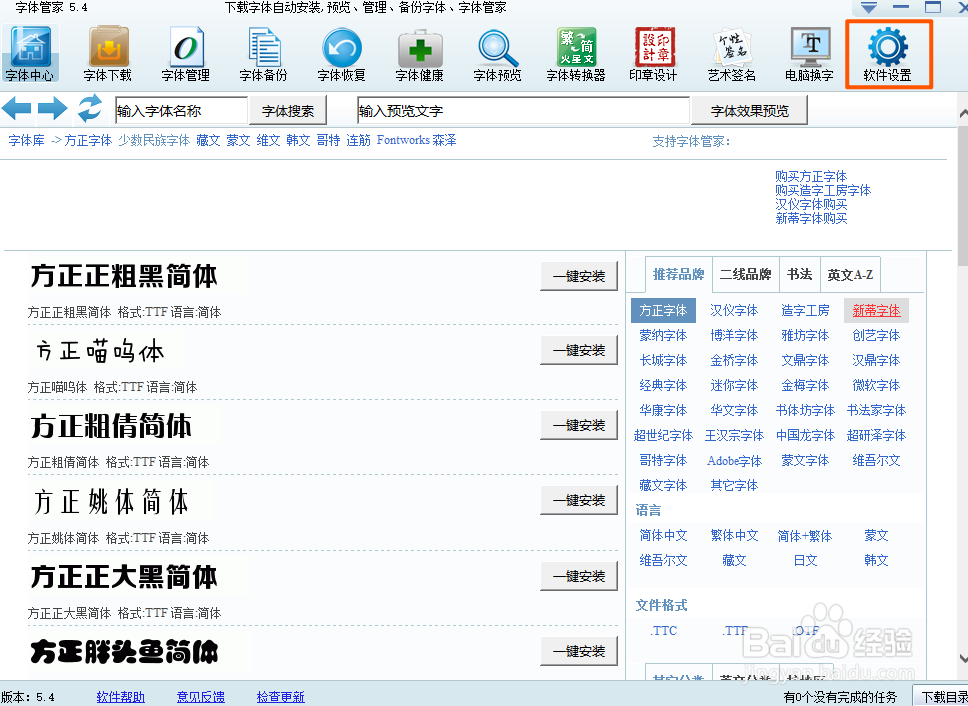Go back with the left arrow
Screen dimensions: 968x706
coord(17,109)
